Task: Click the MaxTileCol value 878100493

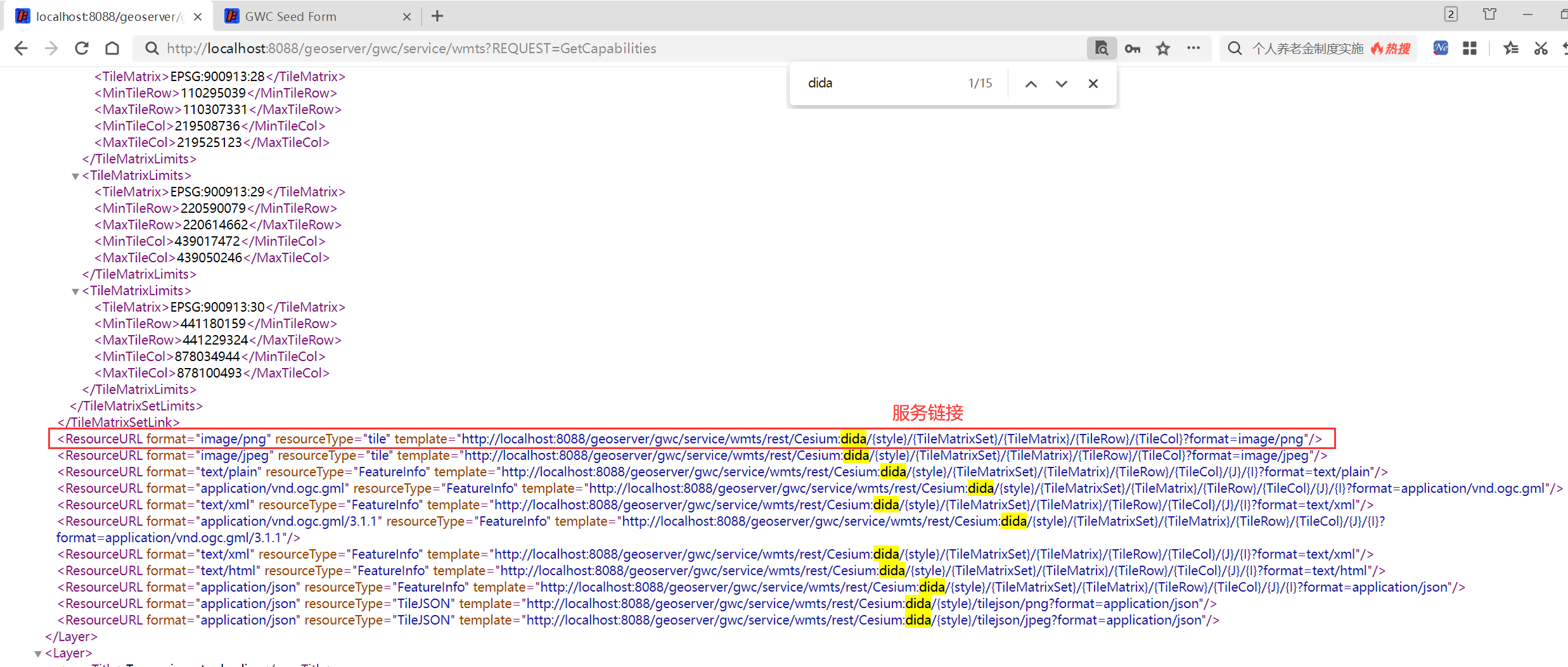Action: click(210, 373)
